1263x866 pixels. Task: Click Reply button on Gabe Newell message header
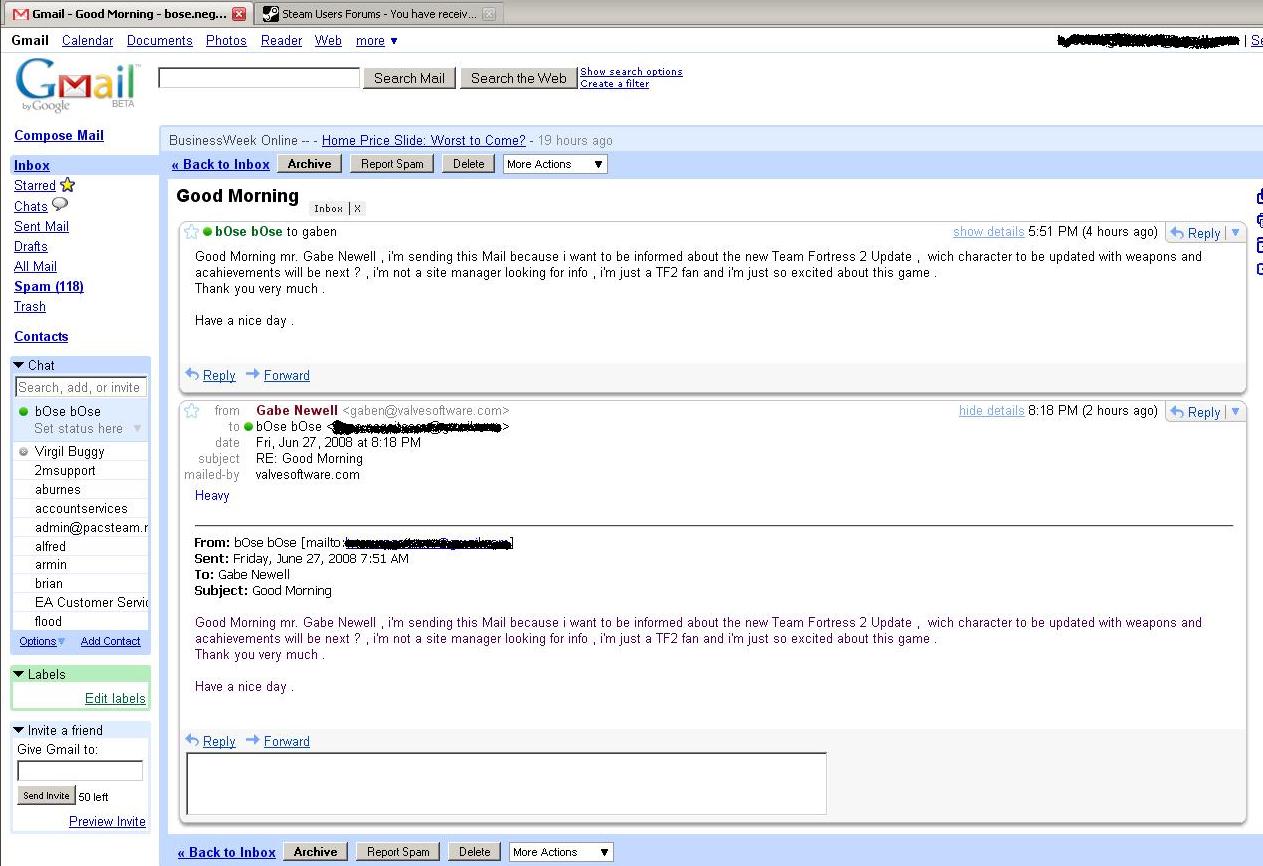1195,411
